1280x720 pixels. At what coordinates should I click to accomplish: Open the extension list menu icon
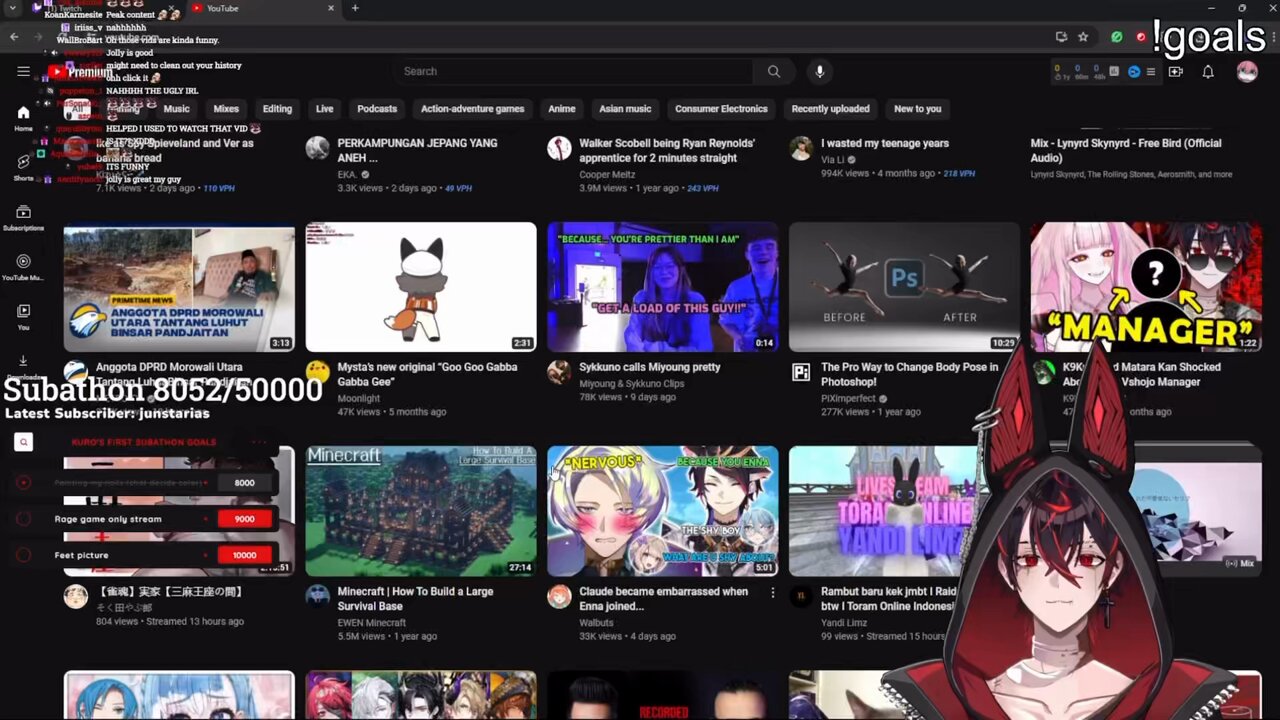[1151, 71]
